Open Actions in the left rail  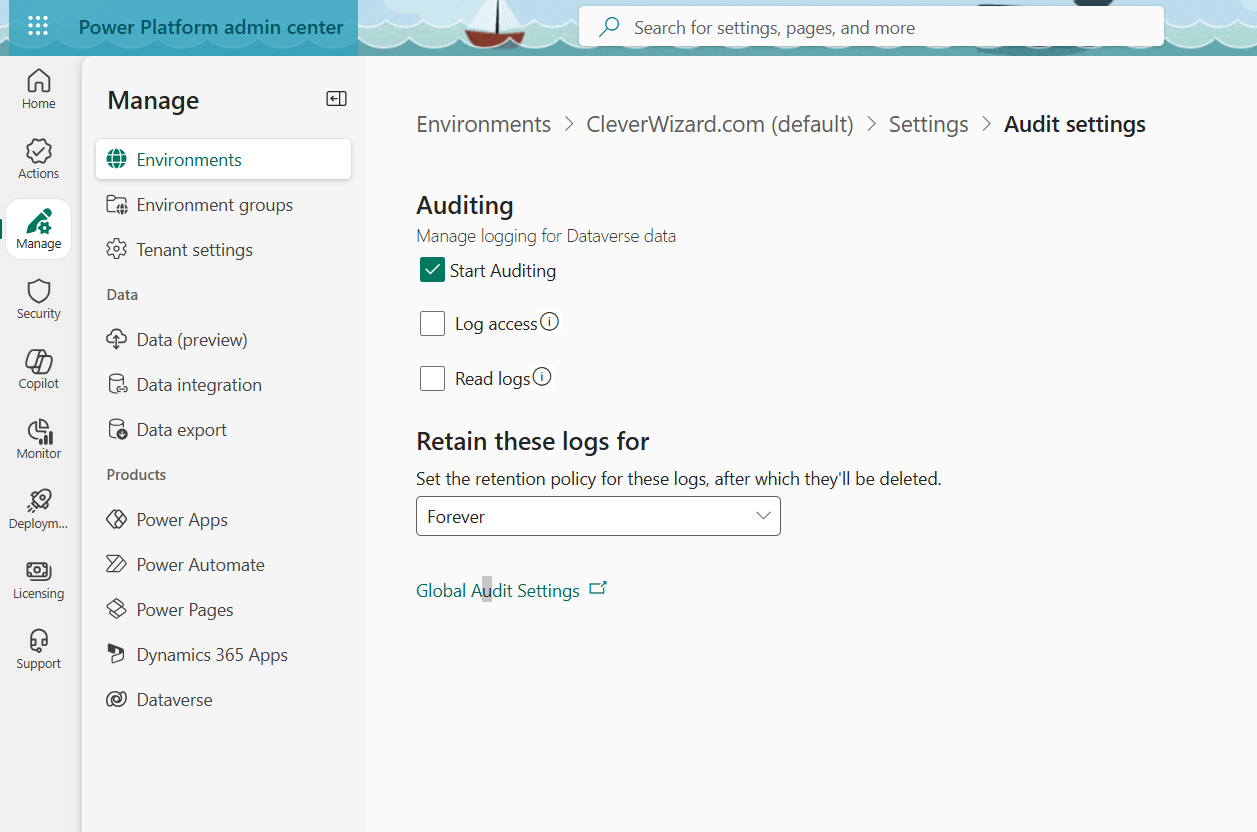tap(39, 150)
